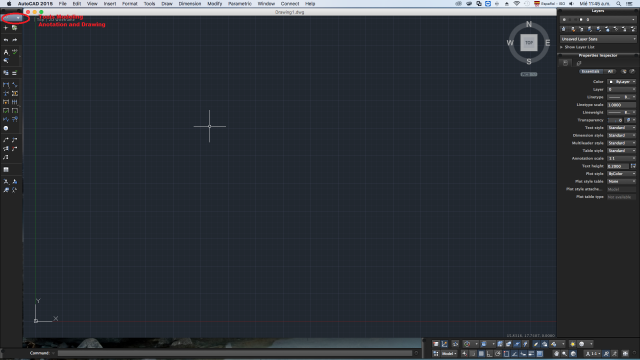
Task: Toggle Object Snap in the status bar
Action: point(507,353)
